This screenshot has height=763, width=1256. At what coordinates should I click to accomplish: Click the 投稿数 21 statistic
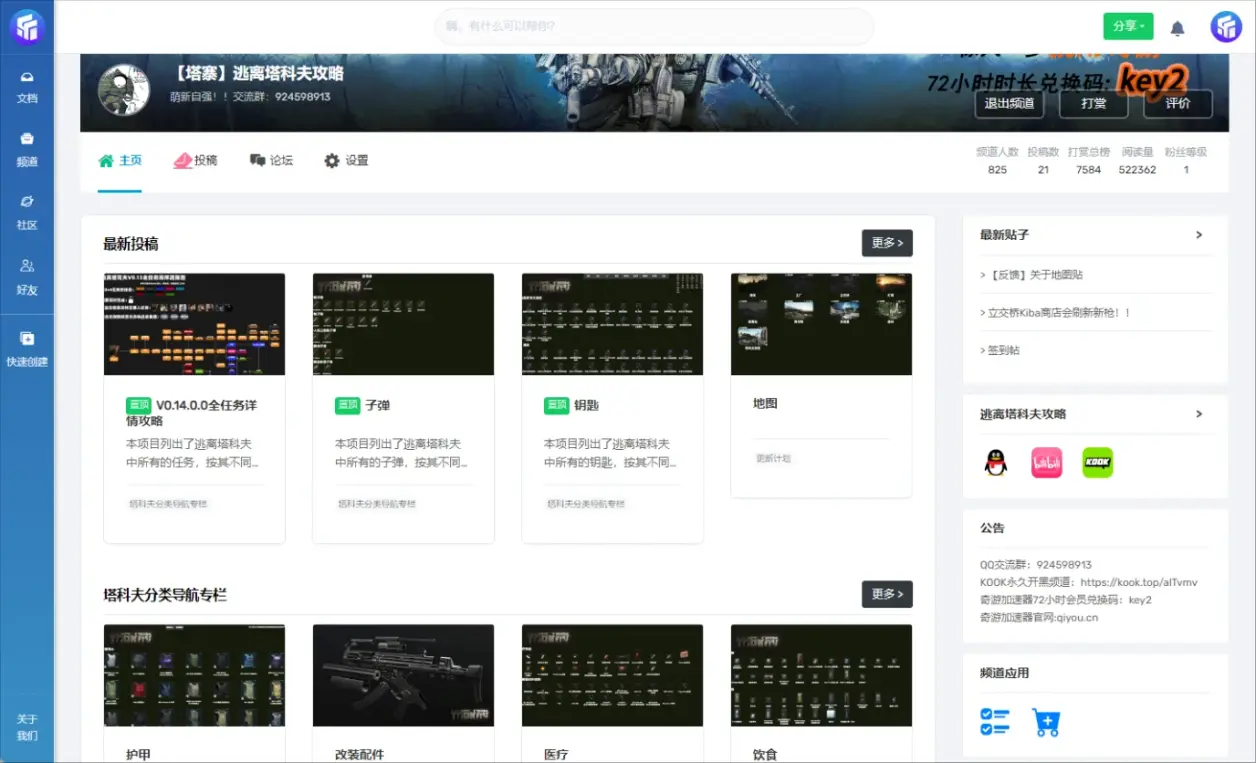[x=1043, y=161]
